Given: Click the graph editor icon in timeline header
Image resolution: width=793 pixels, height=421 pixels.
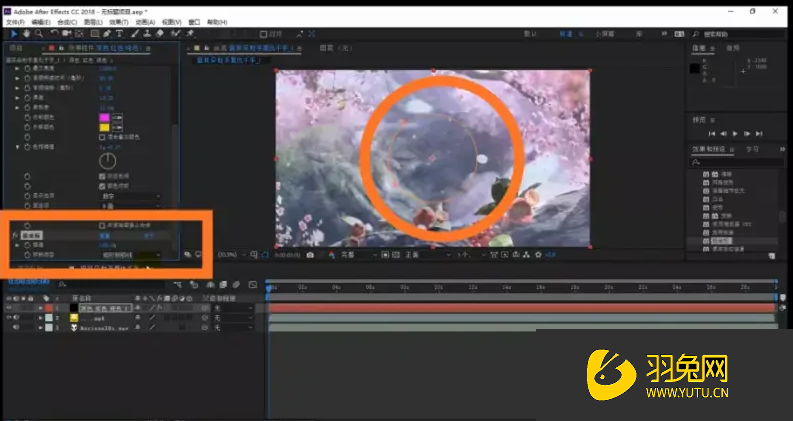Looking at the screenshot, I should click(x=253, y=285).
